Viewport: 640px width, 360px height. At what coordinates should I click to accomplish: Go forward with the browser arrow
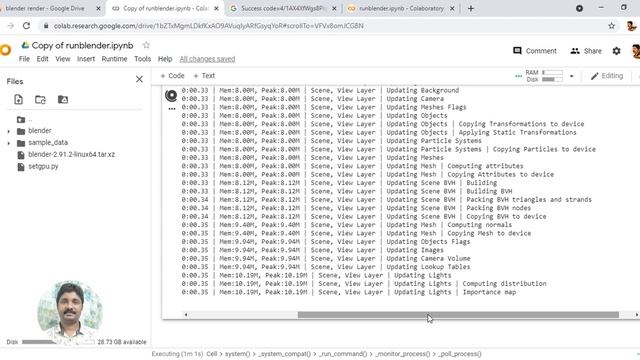(x=11, y=26)
